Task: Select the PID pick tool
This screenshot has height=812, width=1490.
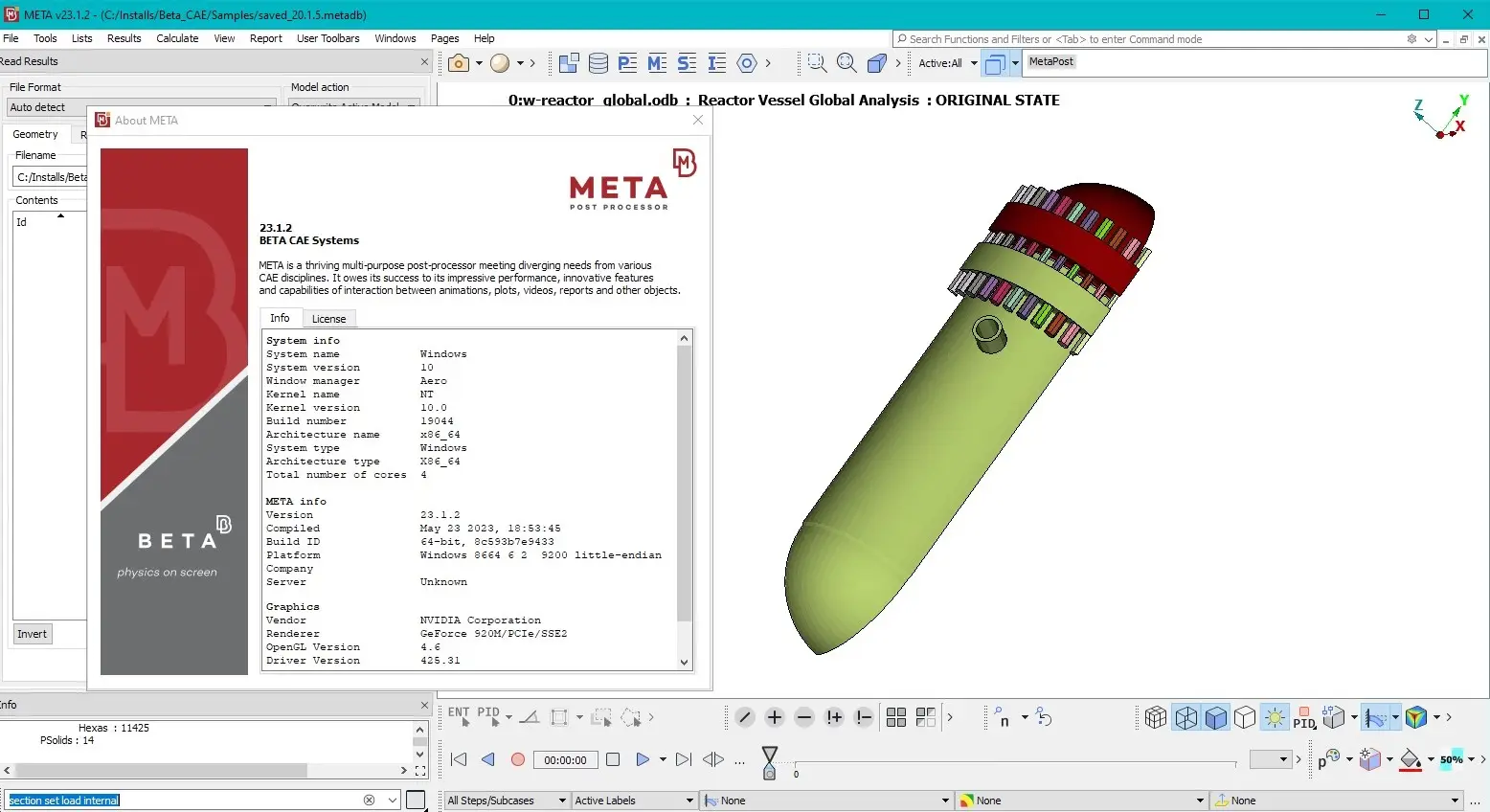Action: click(x=488, y=716)
